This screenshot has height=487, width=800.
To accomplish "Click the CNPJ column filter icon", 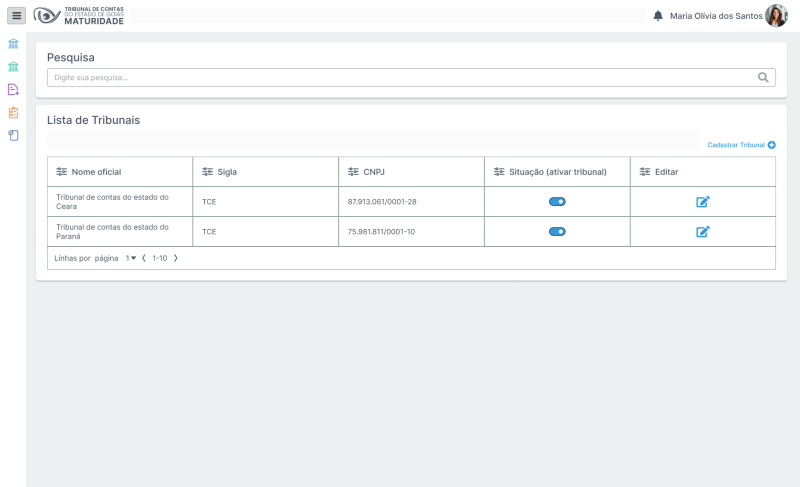I will click(353, 172).
